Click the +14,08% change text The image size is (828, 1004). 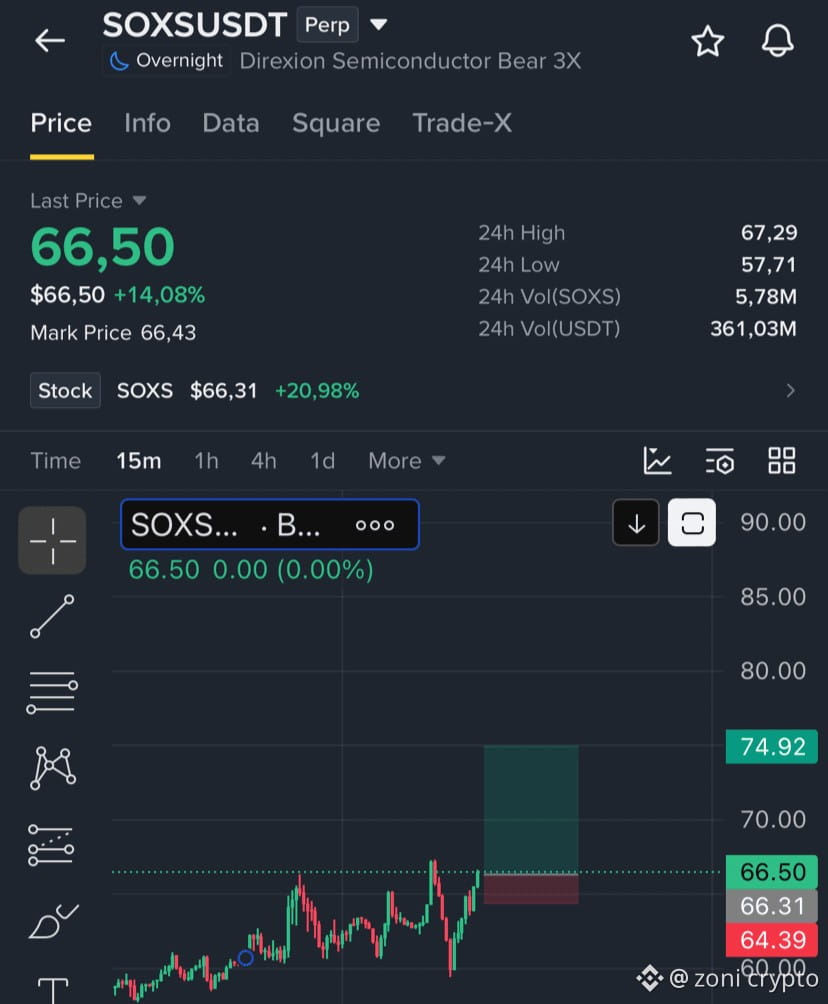coord(159,295)
